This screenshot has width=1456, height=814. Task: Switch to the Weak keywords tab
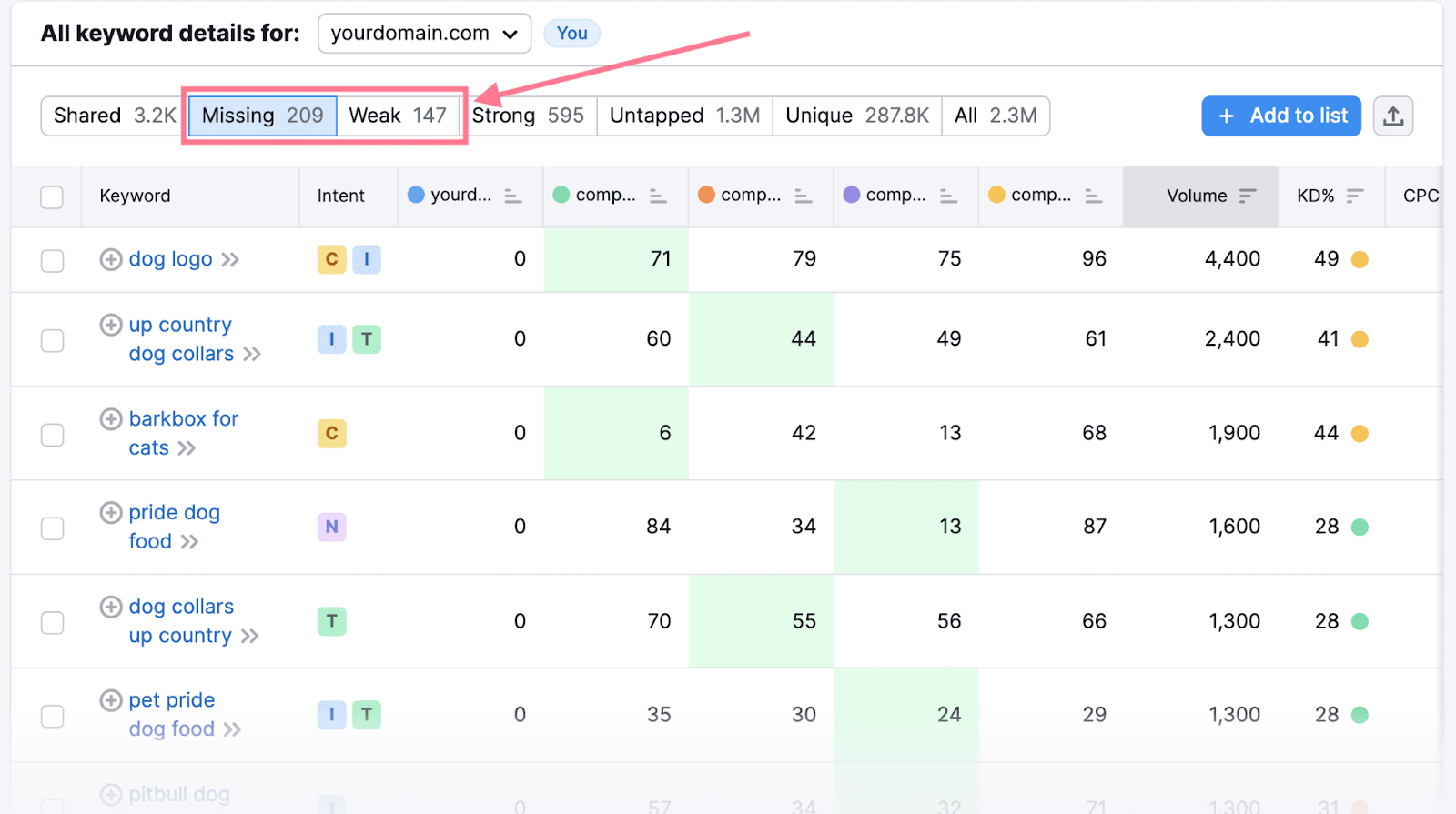(x=398, y=116)
